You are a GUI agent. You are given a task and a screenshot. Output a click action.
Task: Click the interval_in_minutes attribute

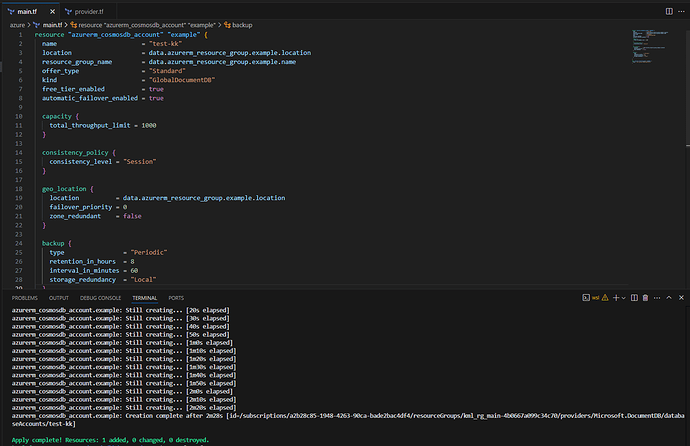click(x=84, y=271)
